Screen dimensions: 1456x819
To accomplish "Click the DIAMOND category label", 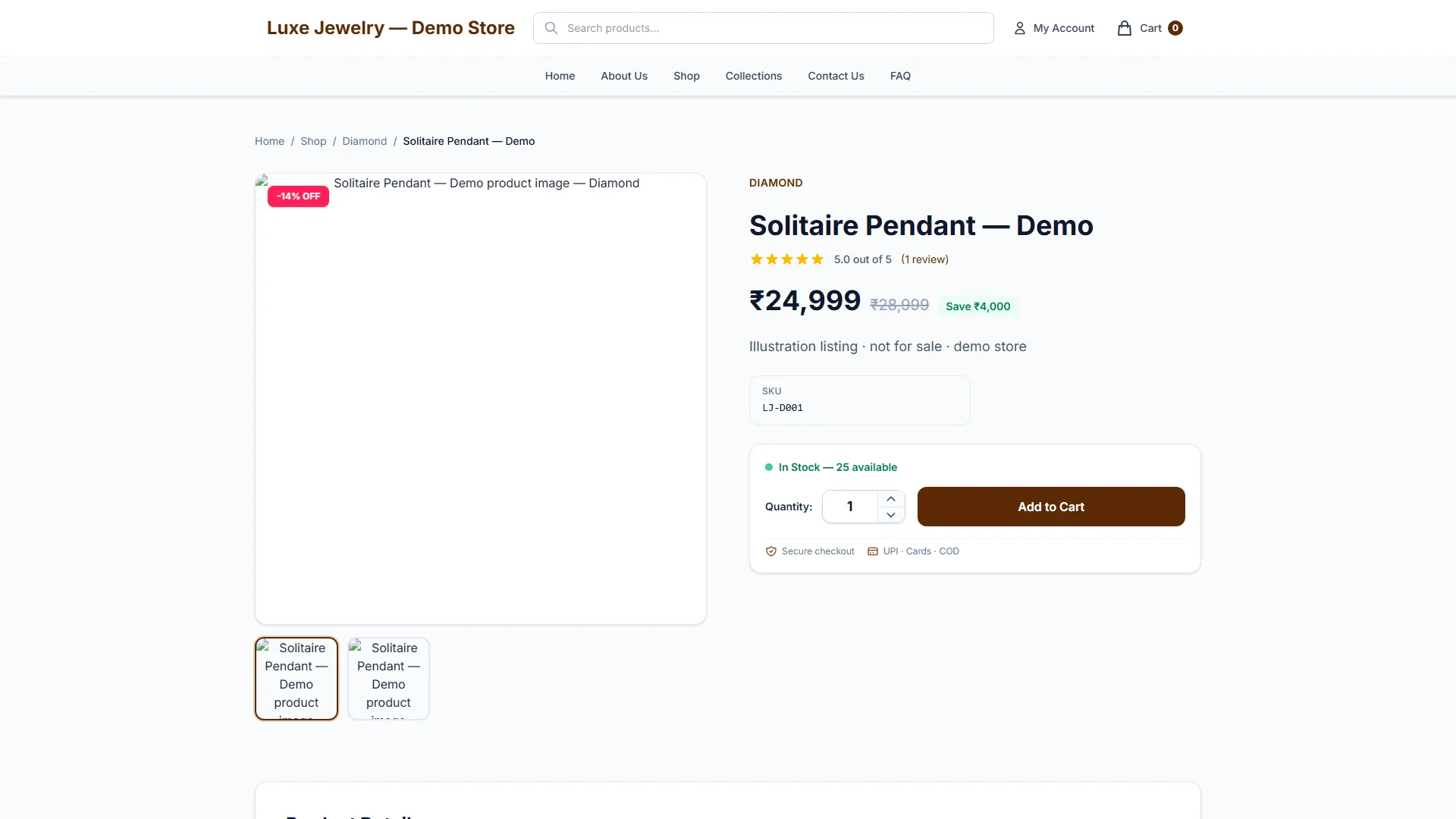I will (776, 183).
